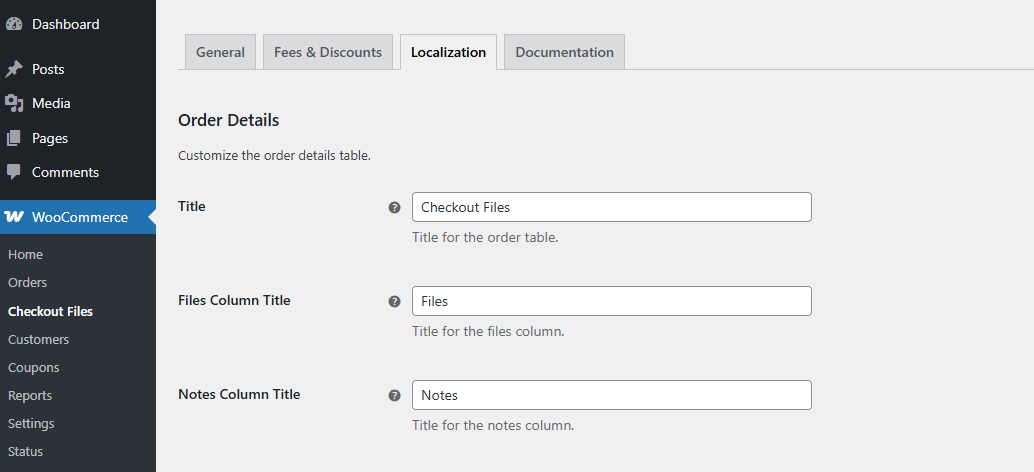Click 'Title for the files column.' description
The height and width of the screenshot is (472, 1034).
click(x=488, y=332)
